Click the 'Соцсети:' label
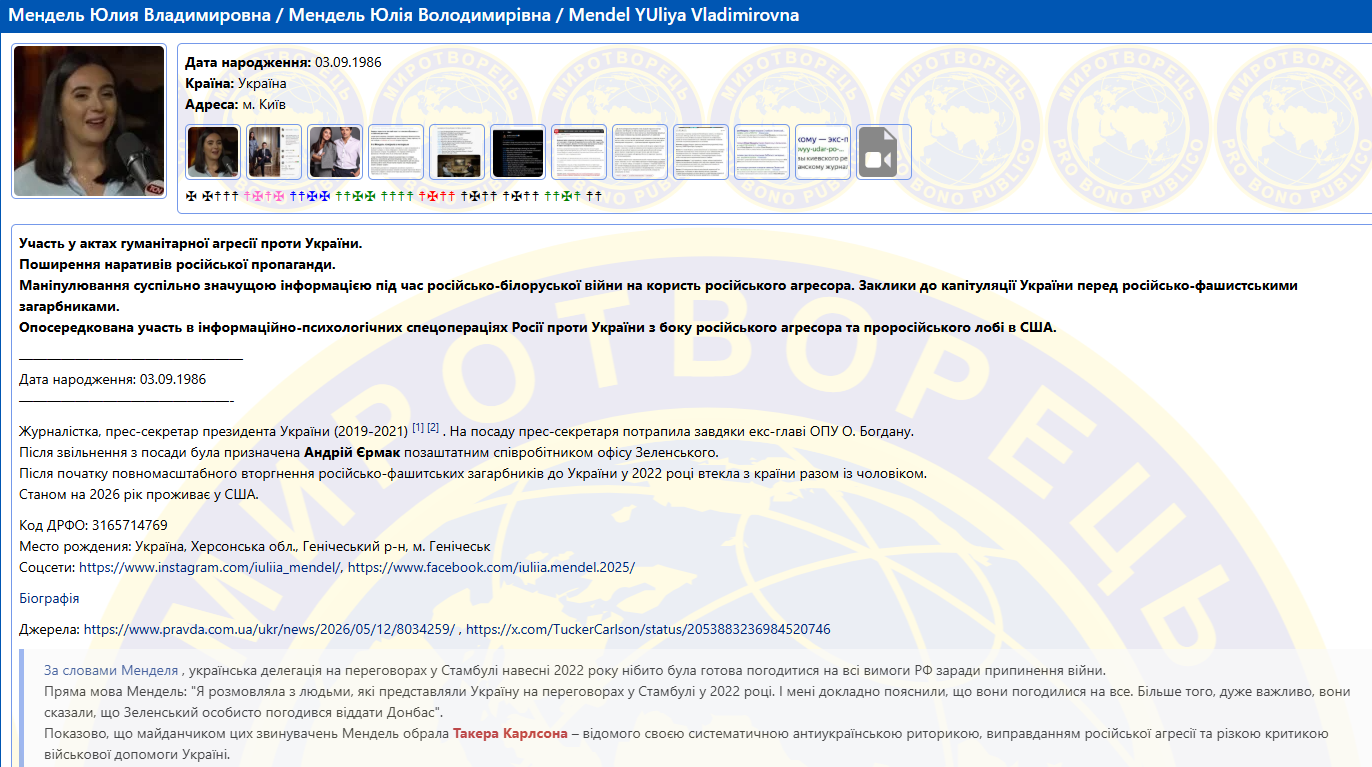 (47, 567)
